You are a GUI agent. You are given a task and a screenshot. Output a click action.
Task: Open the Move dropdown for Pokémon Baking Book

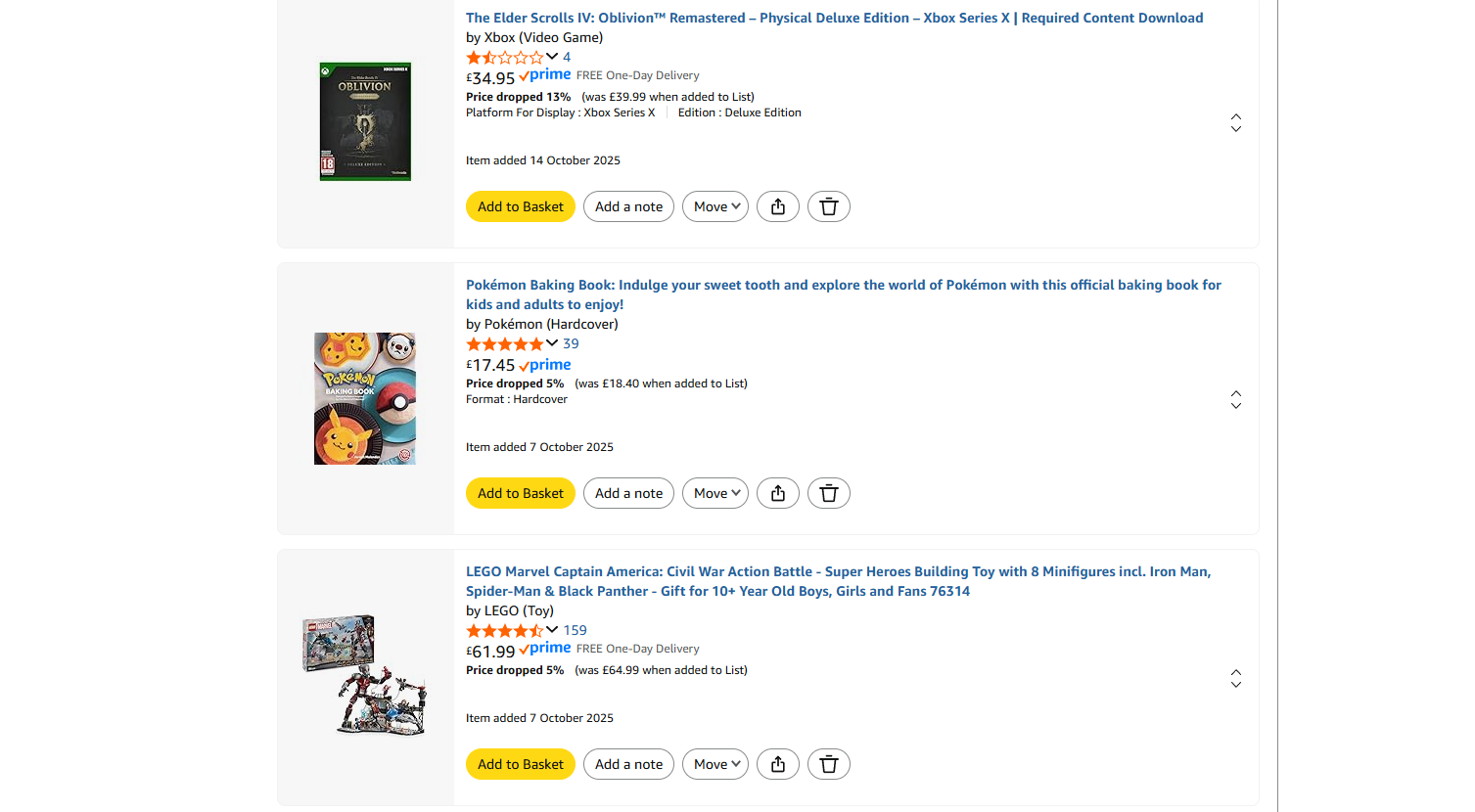click(x=715, y=493)
